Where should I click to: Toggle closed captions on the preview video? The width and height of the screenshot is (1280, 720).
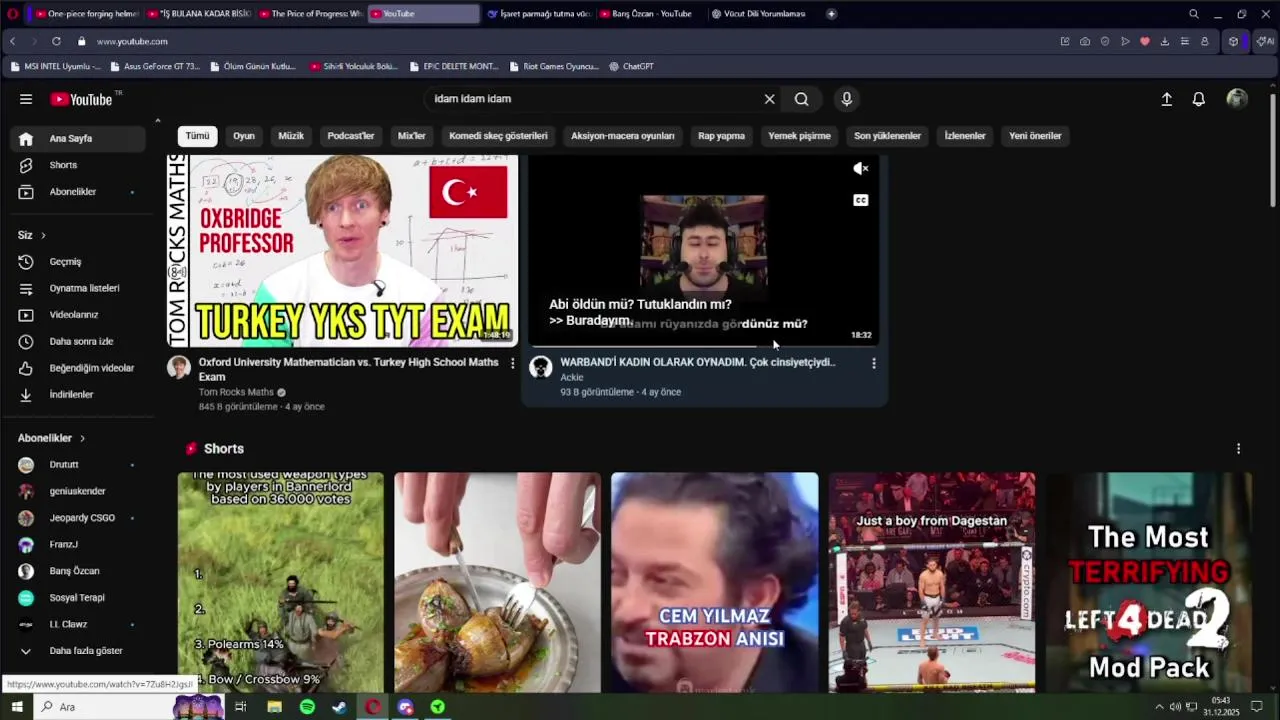coord(860,200)
